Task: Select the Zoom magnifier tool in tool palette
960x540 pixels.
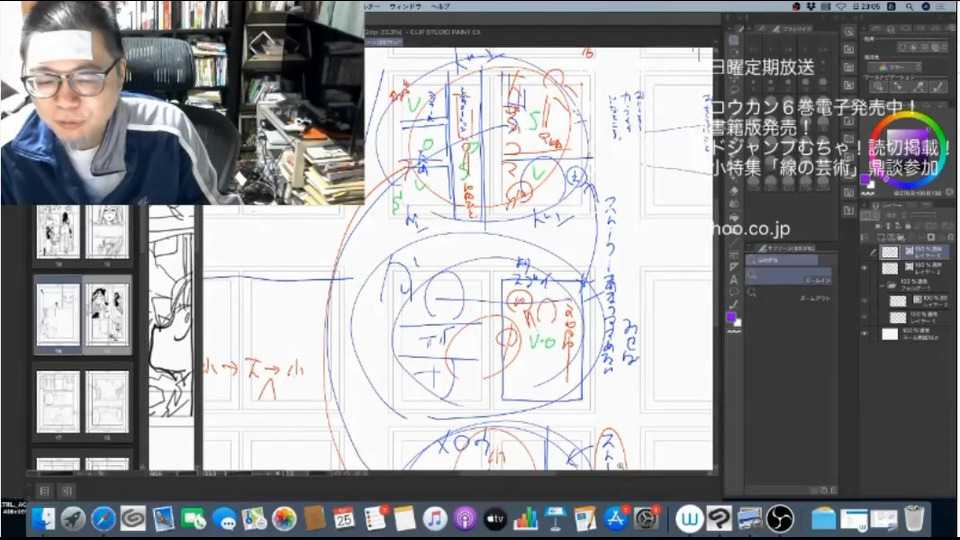Action: tap(734, 40)
